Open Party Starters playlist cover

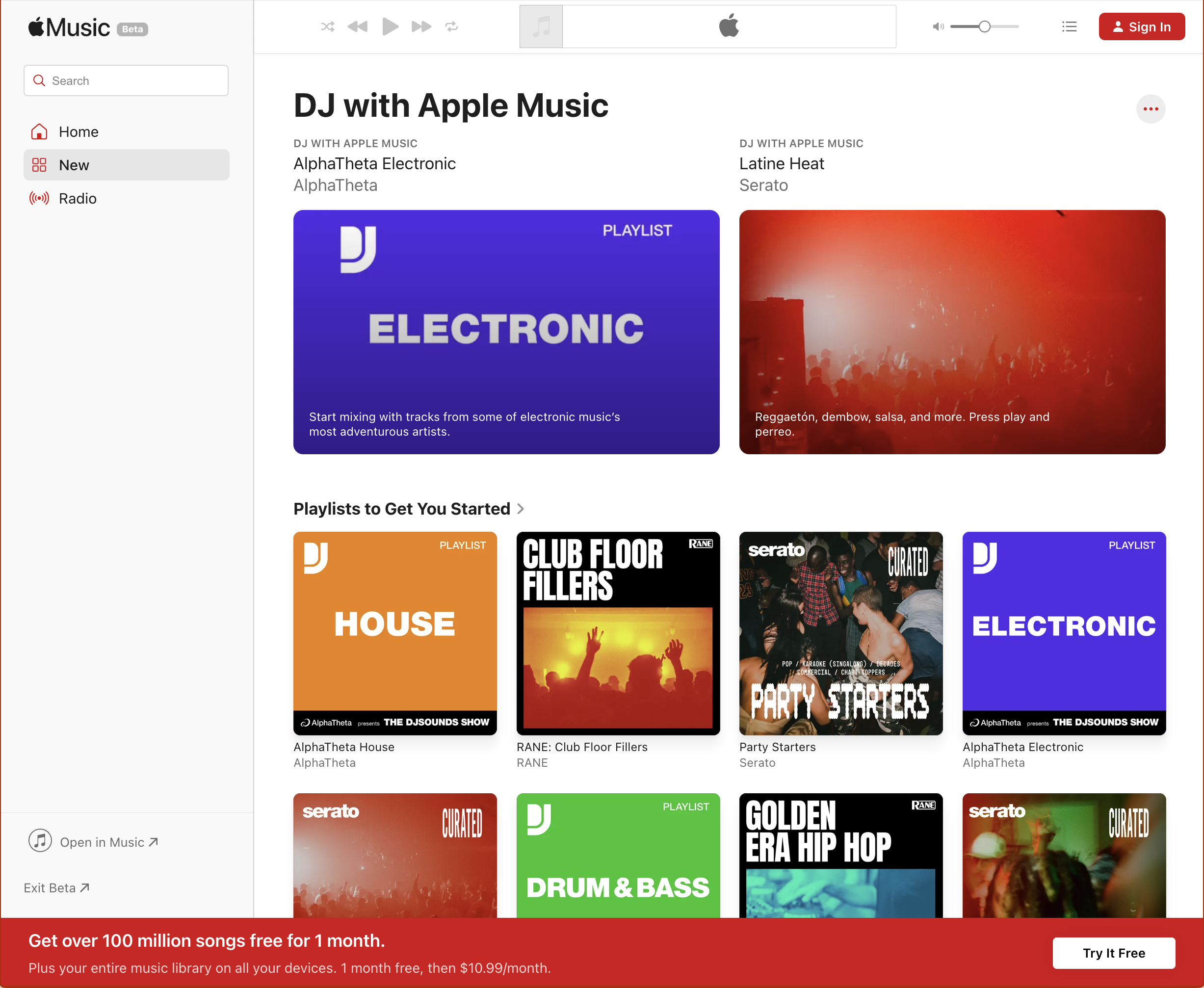coord(841,633)
